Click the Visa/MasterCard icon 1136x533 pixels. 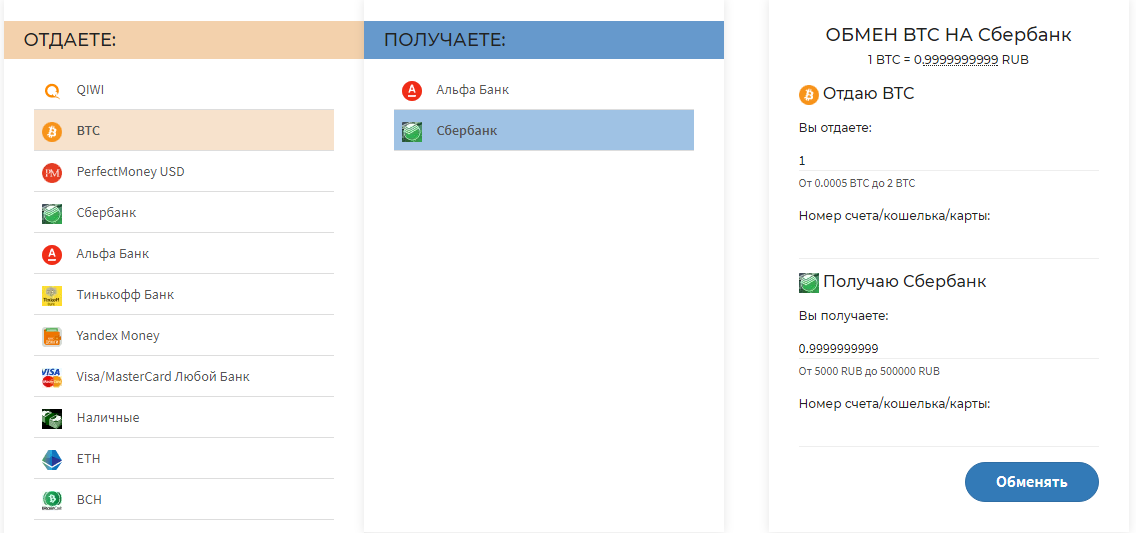point(52,377)
